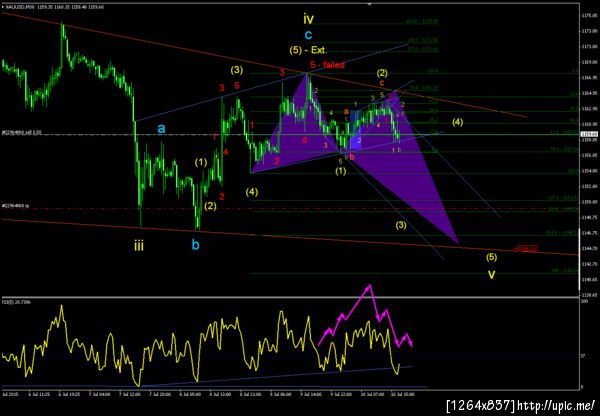Click the '100' level on the RSI scale
Viewport: 600px width, 416px height.
coord(584,302)
